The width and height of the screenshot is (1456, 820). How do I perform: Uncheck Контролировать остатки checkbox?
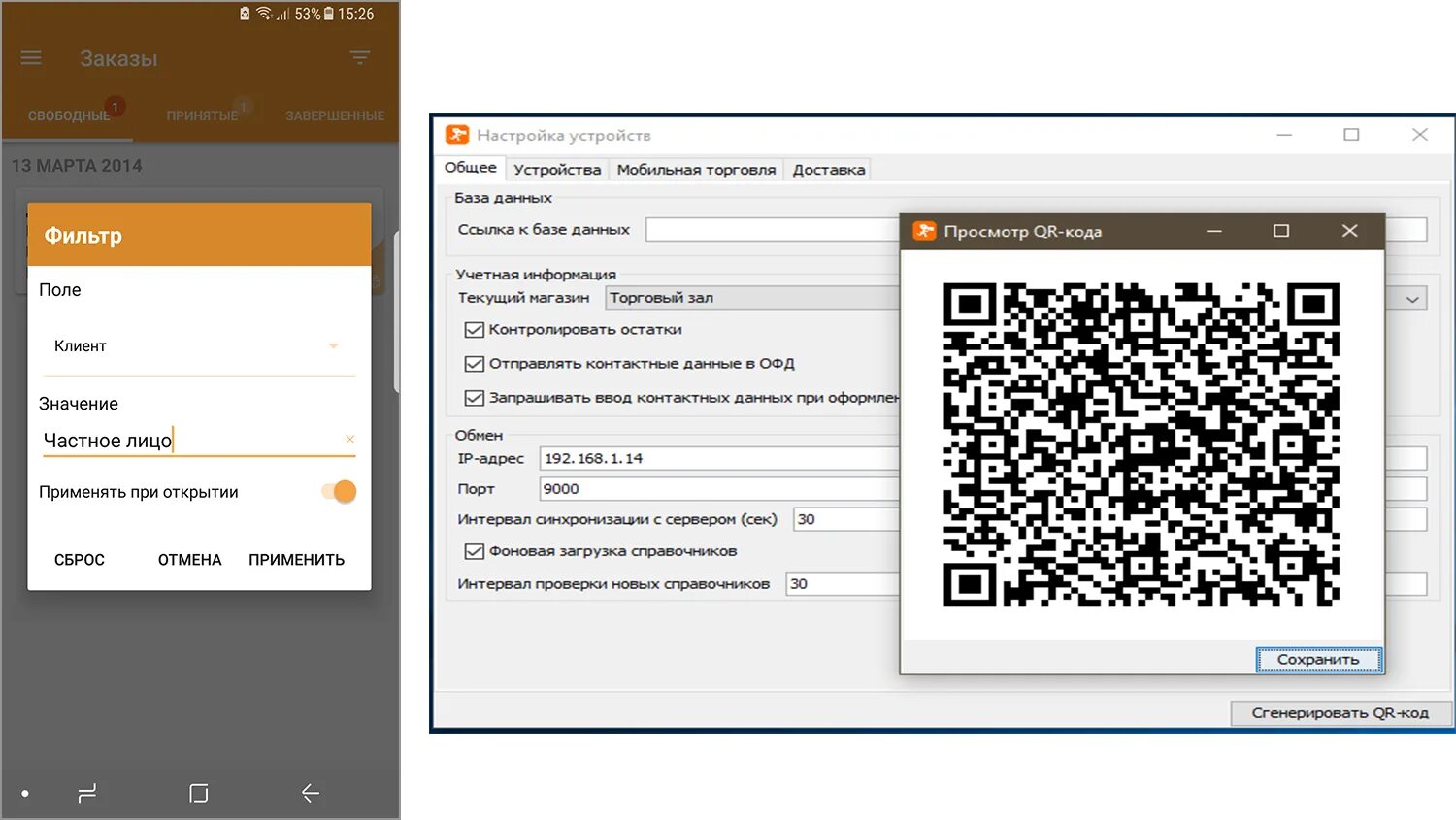pos(474,330)
